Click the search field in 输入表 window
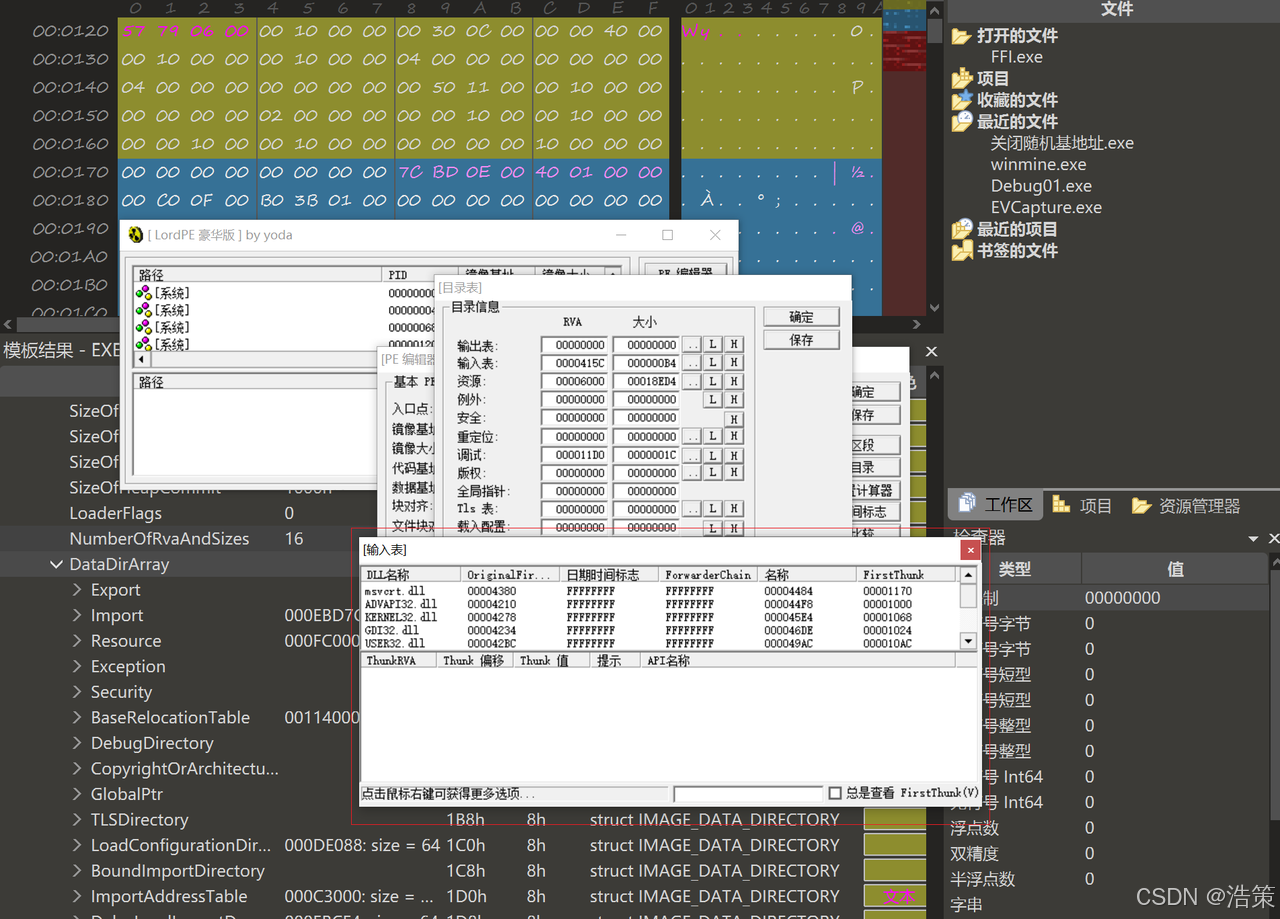Screen dimensions: 1280x919 (x=748, y=794)
